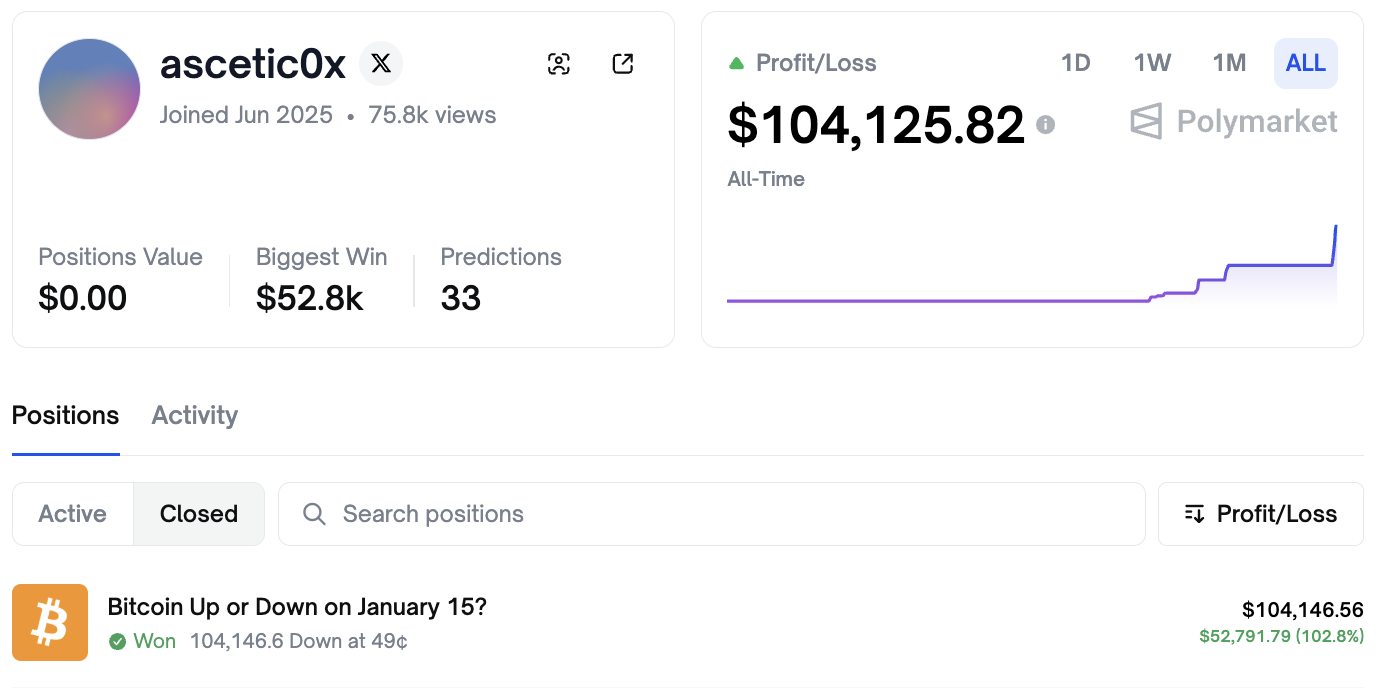Click the Bitcoin market icon
Image resolution: width=1384 pixels, height=692 pixels.
pyautogui.click(x=50, y=623)
